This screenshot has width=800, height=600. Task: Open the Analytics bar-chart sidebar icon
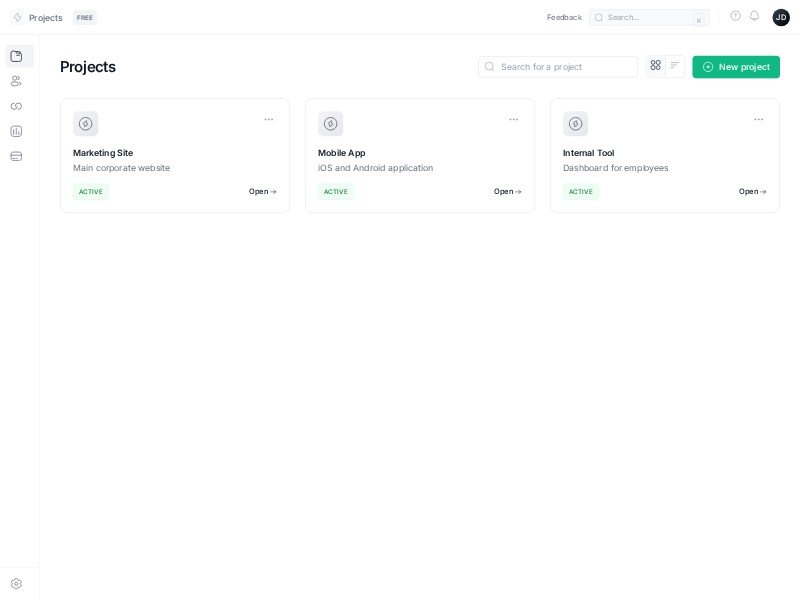point(17,131)
